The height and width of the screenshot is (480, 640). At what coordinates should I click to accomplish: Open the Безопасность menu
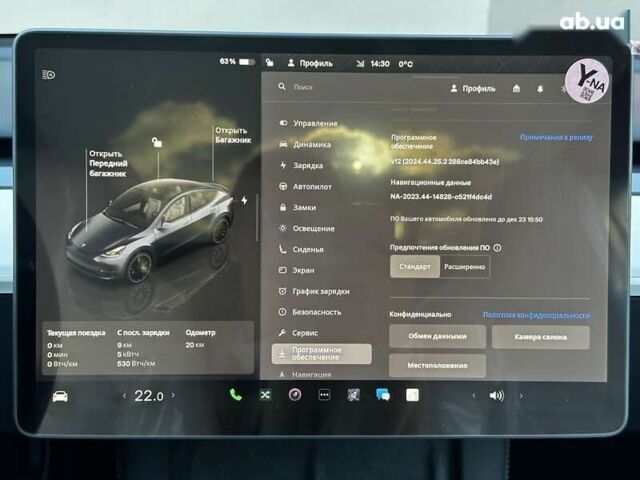pos(310,312)
